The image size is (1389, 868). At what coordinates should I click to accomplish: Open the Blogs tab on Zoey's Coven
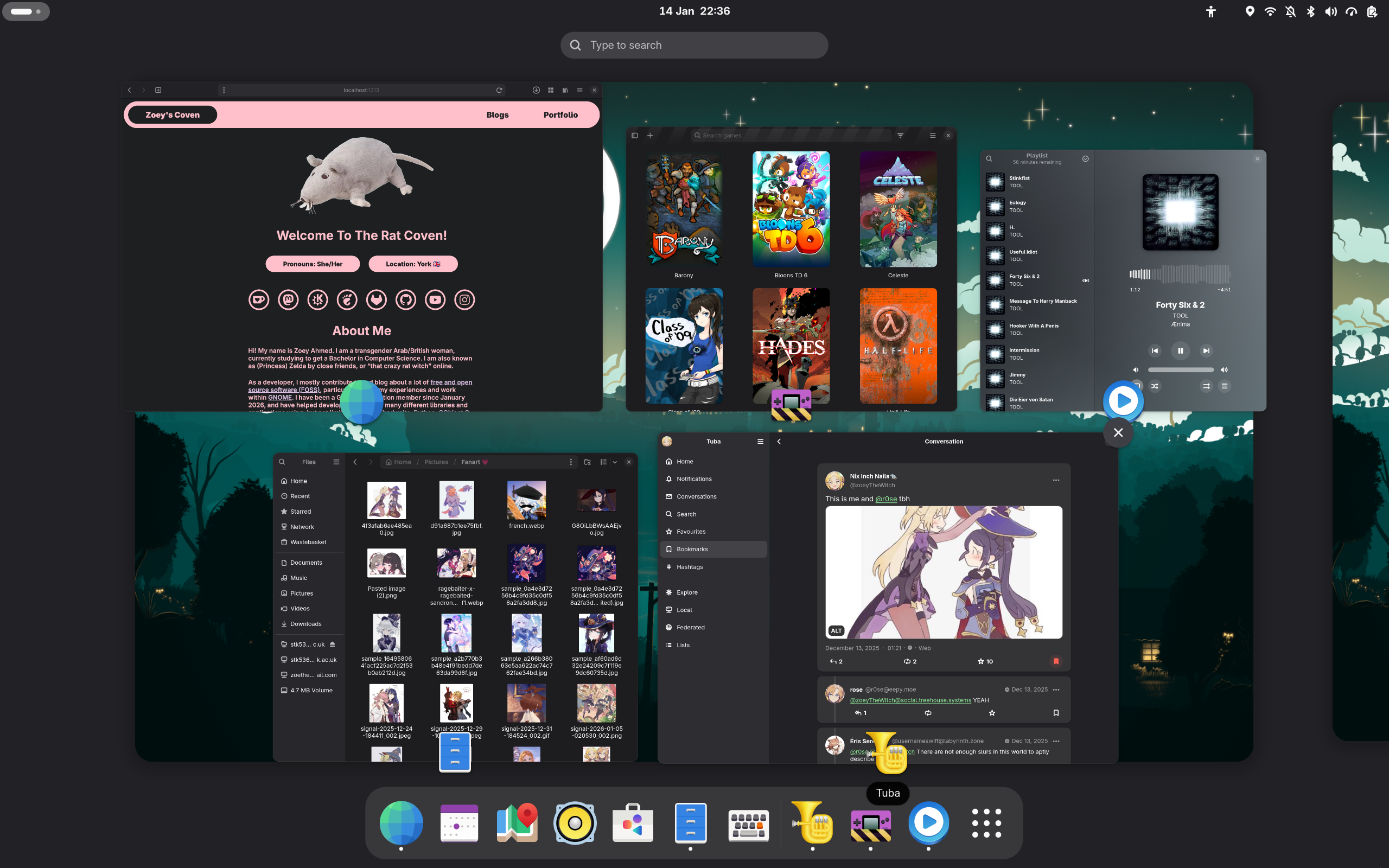point(497,115)
